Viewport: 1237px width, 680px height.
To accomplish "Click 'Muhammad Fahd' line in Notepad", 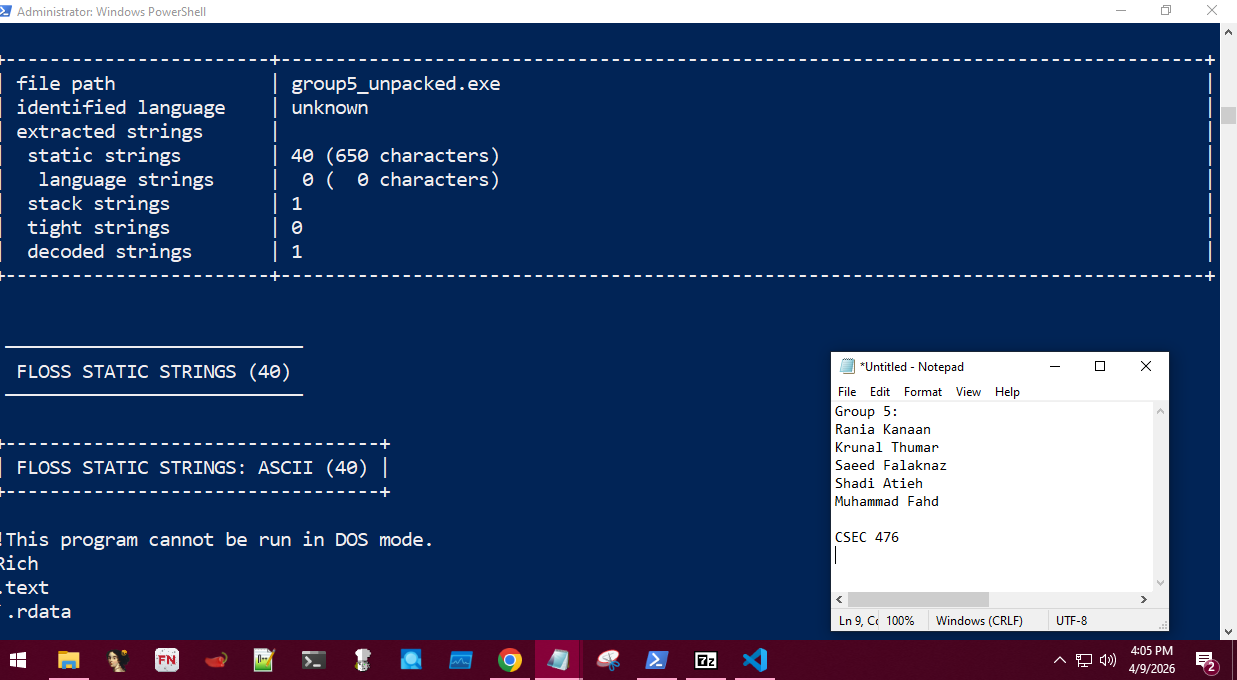I will click(887, 501).
